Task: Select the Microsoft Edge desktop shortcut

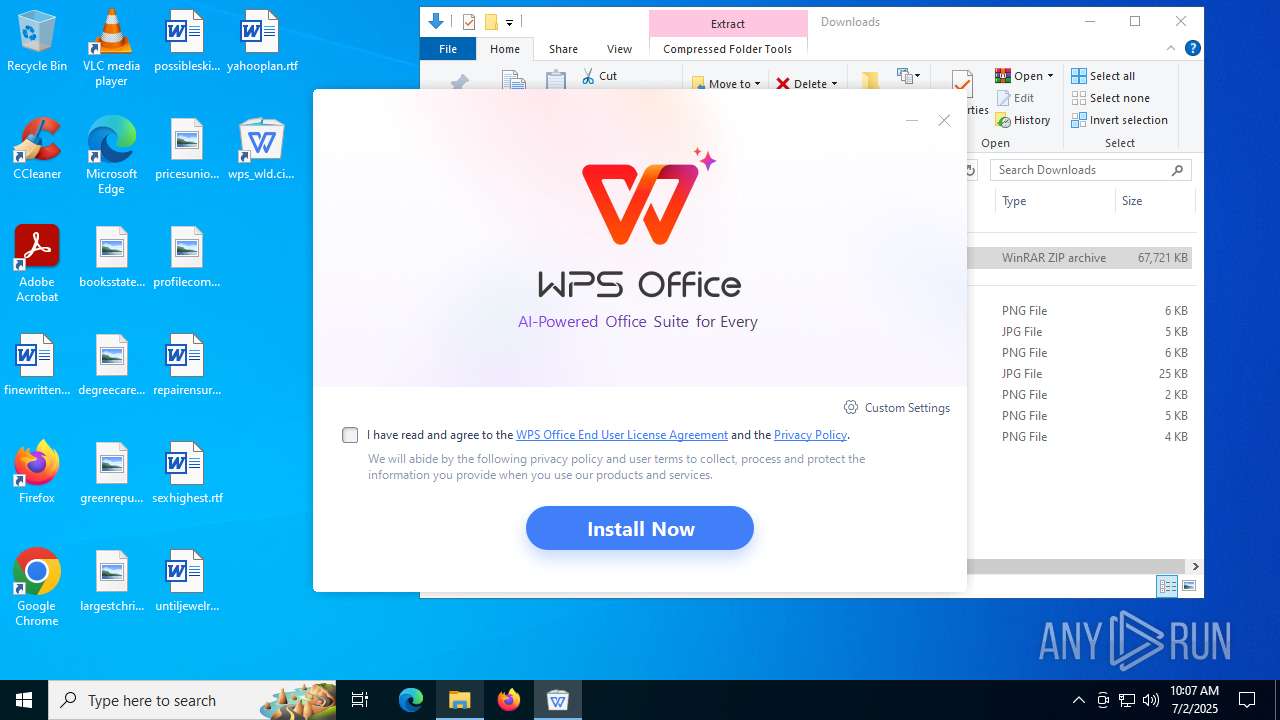Action: (111, 156)
